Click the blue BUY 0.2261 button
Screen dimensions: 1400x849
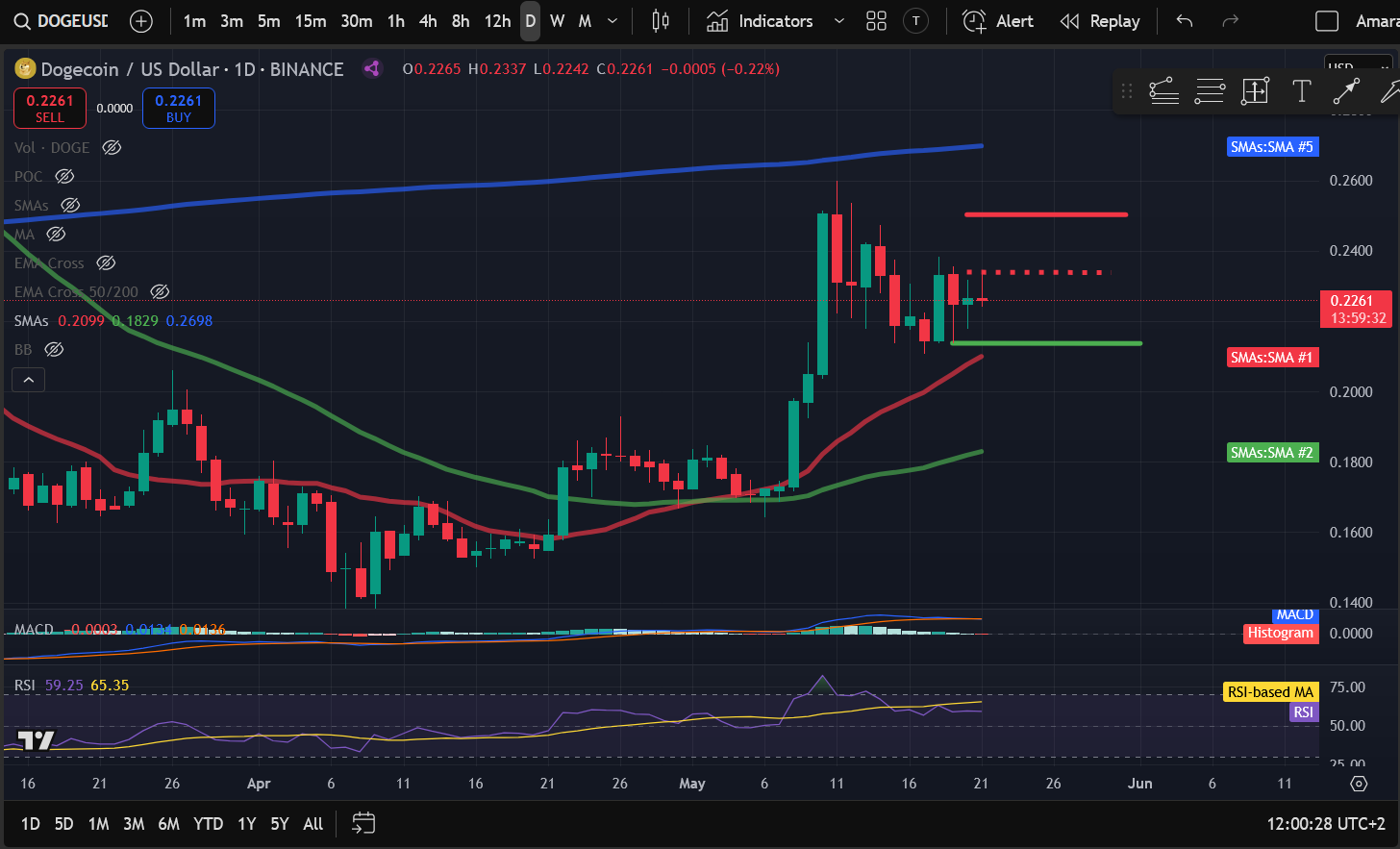point(179,108)
